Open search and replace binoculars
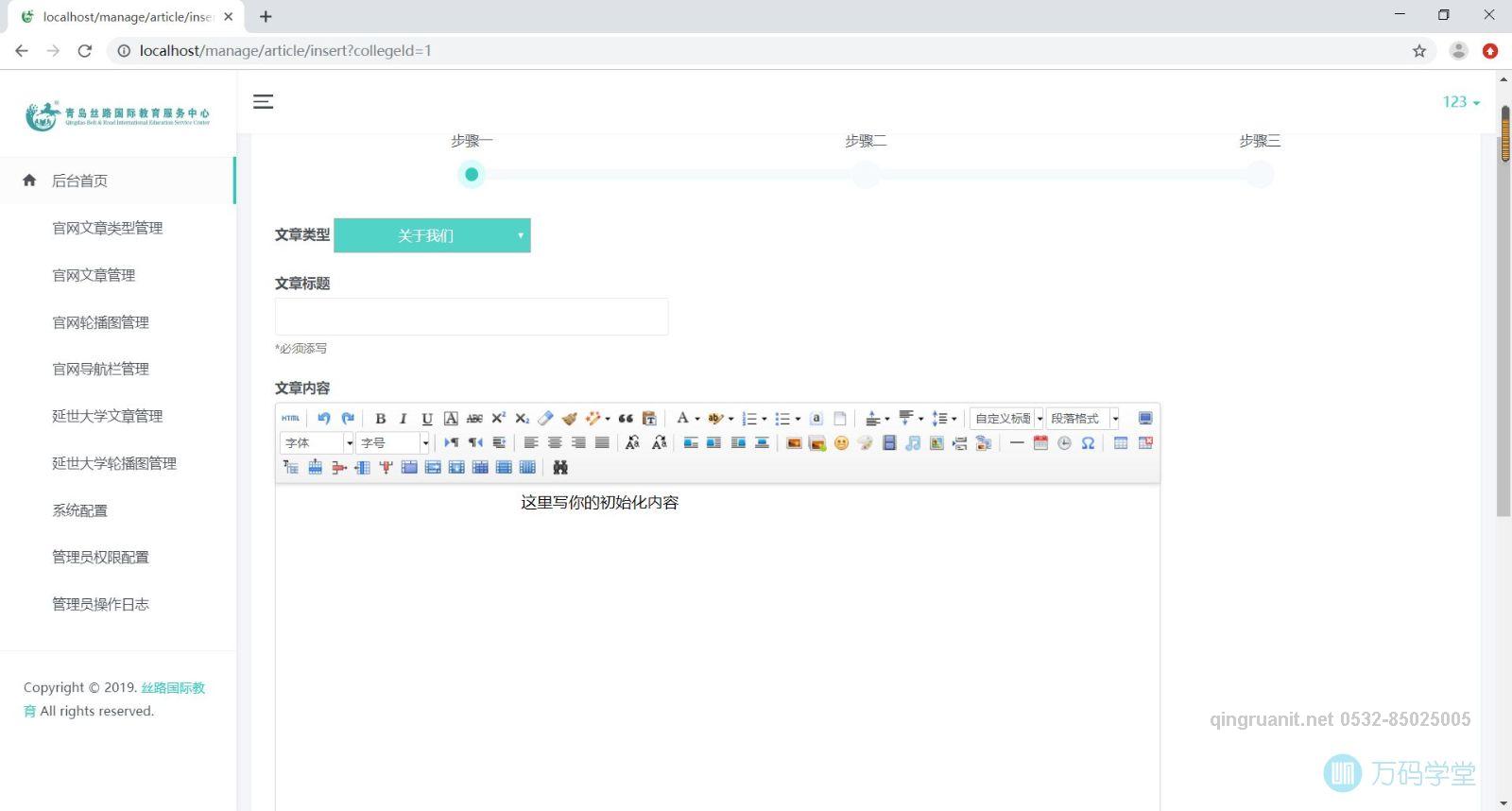Viewport: 1512px width, 811px height. coord(560,467)
